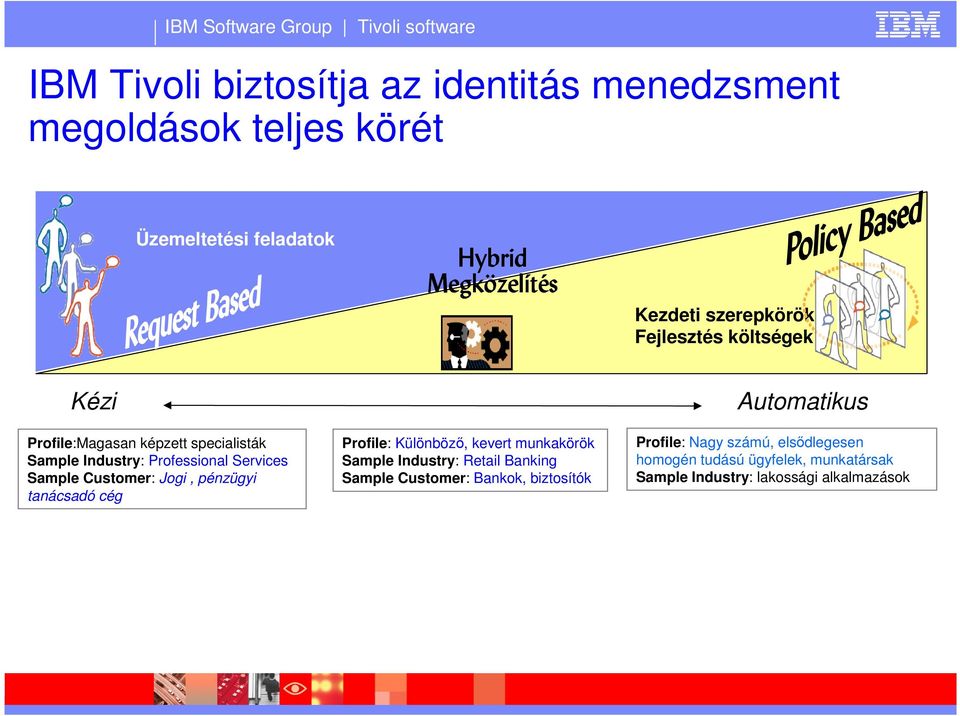This screenshot has width=960, height=716.
Task: Click 'Professional Services' industry text
Action: [x=218, y=461]
